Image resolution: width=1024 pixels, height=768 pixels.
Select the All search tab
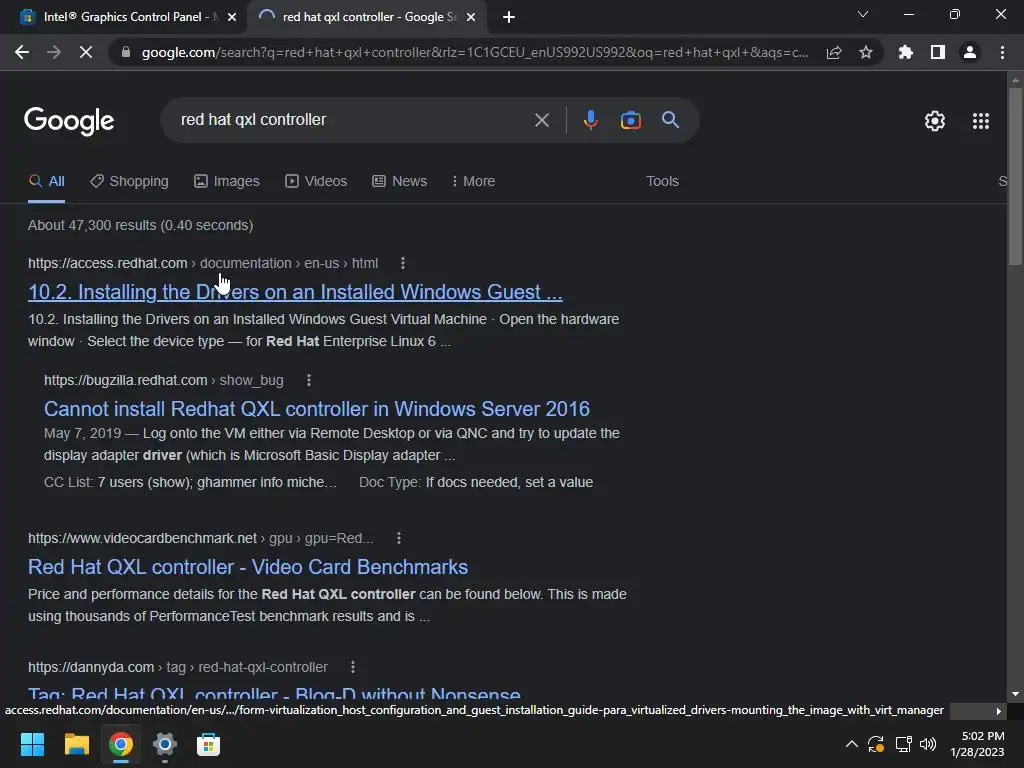pyautogui.click(x=46, y=182)
